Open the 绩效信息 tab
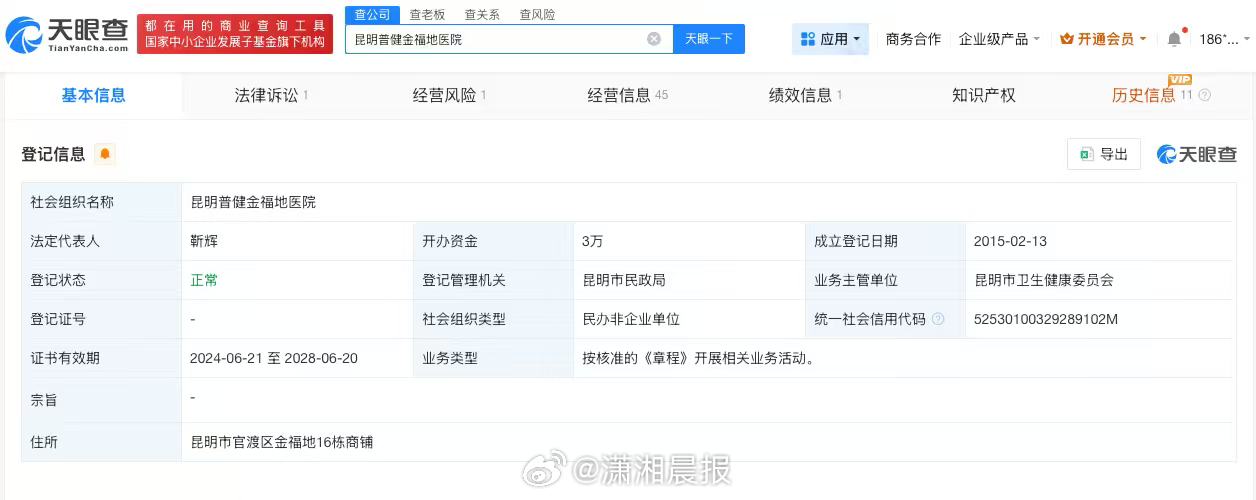The image size is (1256, 500). tap(805, 95)
